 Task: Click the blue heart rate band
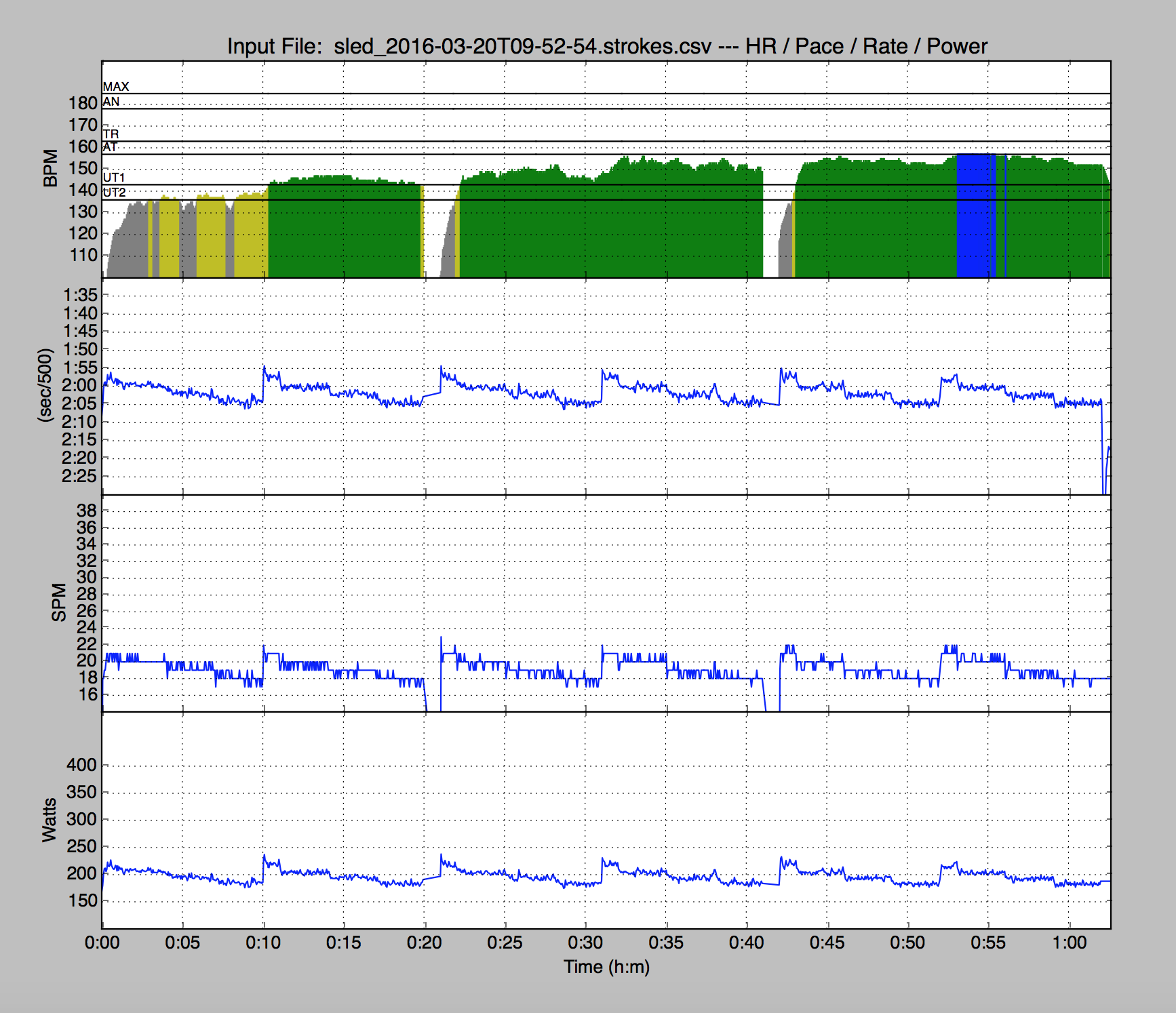973,217
